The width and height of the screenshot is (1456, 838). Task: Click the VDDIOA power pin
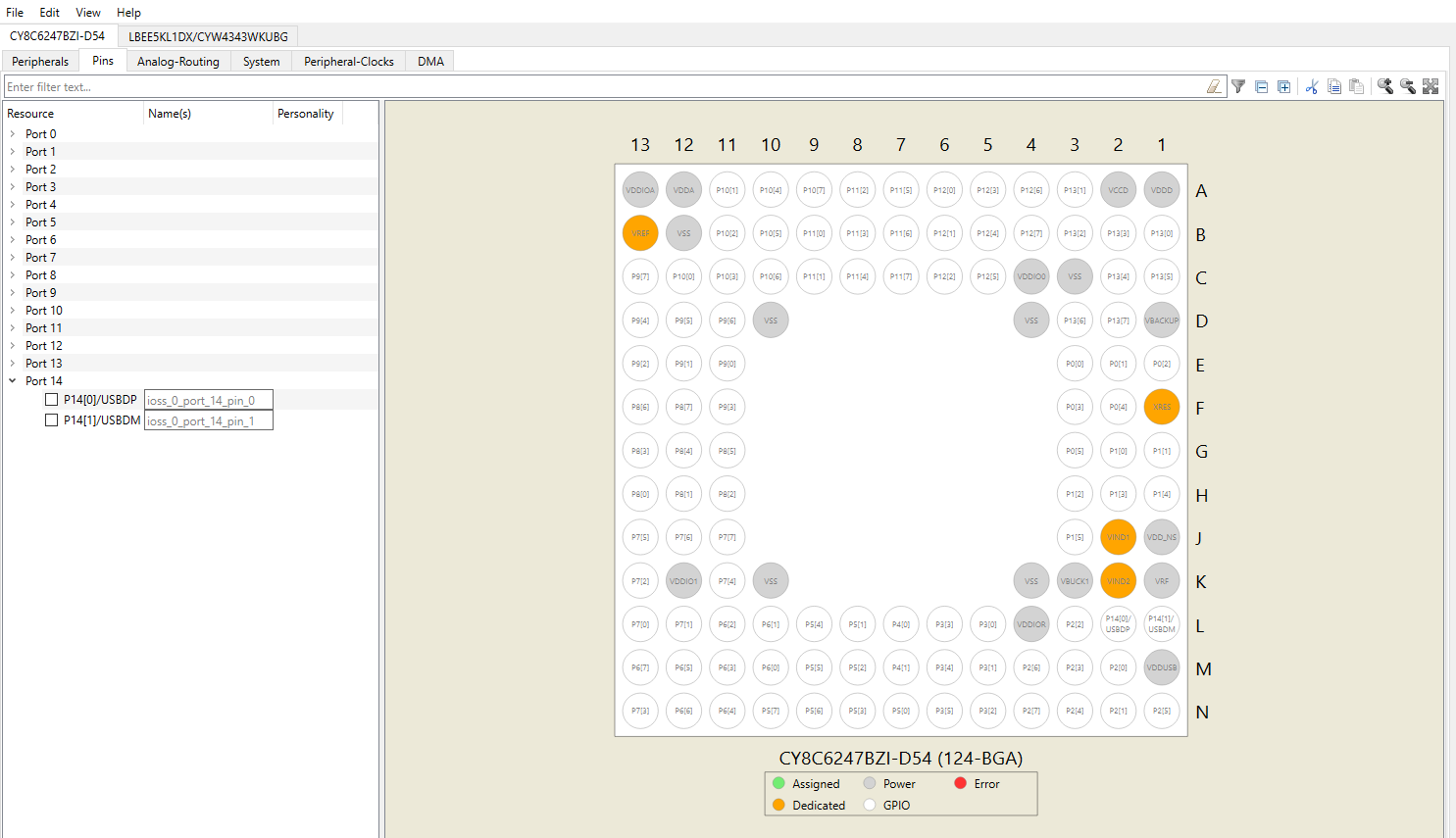[640, 190]
